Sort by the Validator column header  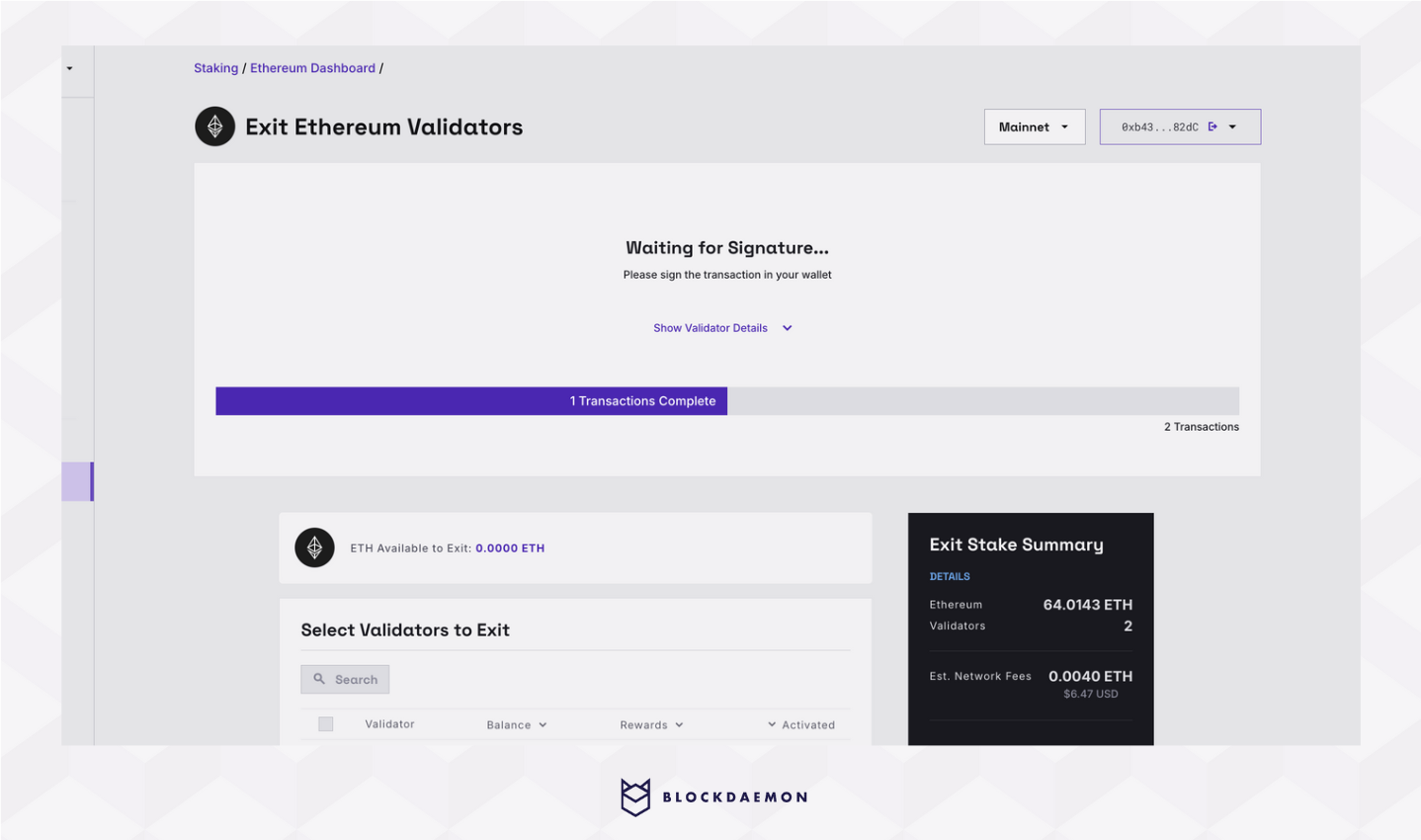[x=389, y=724]
